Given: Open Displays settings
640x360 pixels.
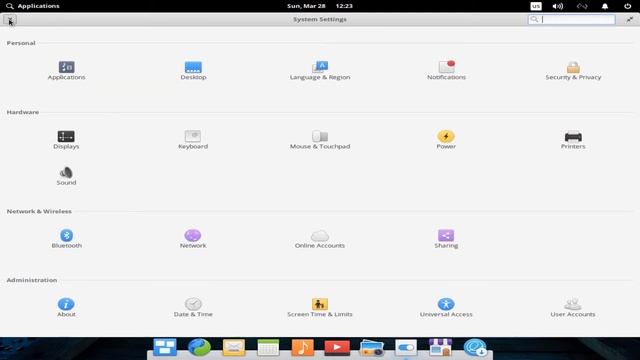Looking at the screenshot, I should point(66,140).
